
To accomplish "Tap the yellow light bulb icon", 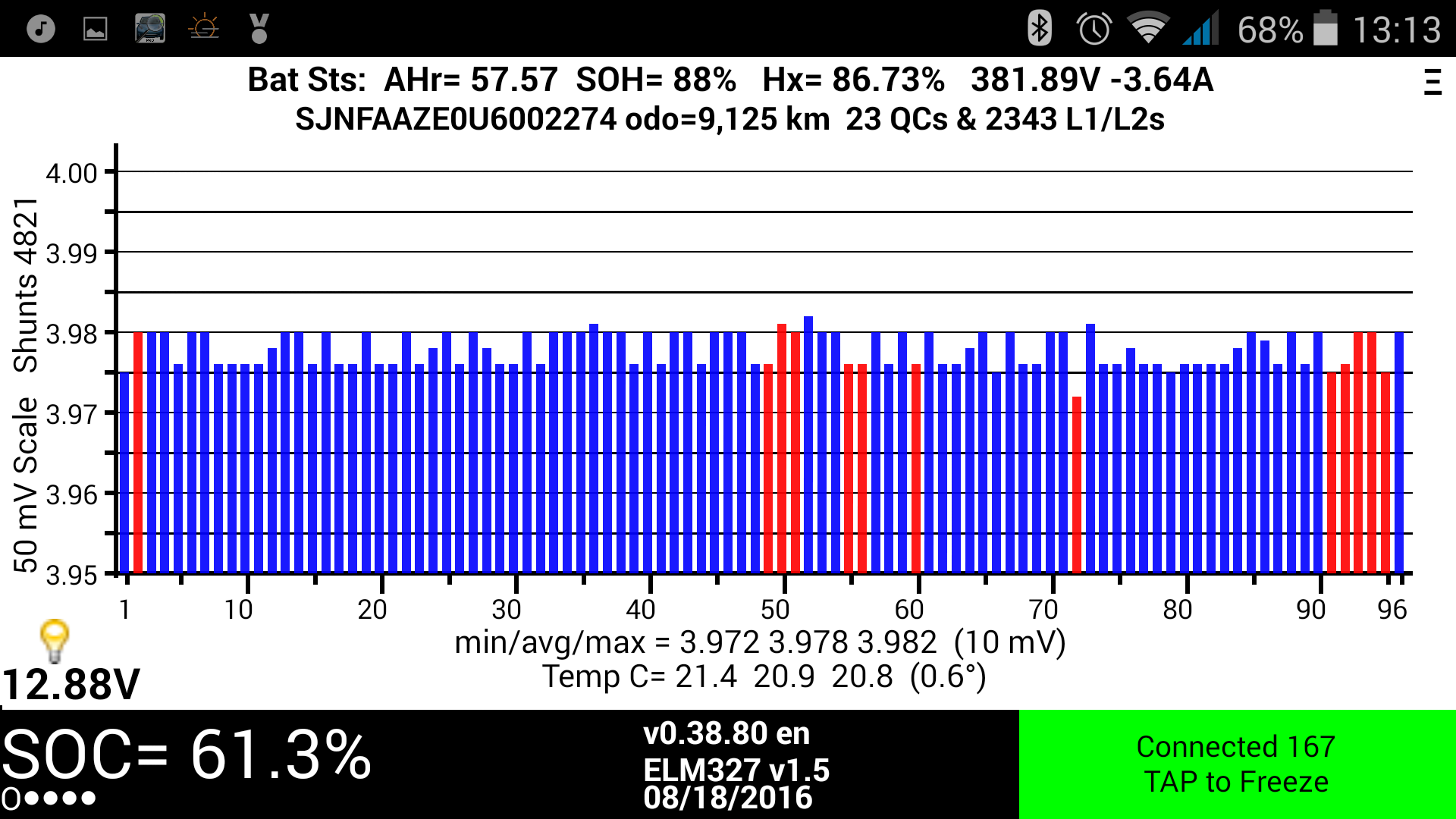I will pos(55,641).
